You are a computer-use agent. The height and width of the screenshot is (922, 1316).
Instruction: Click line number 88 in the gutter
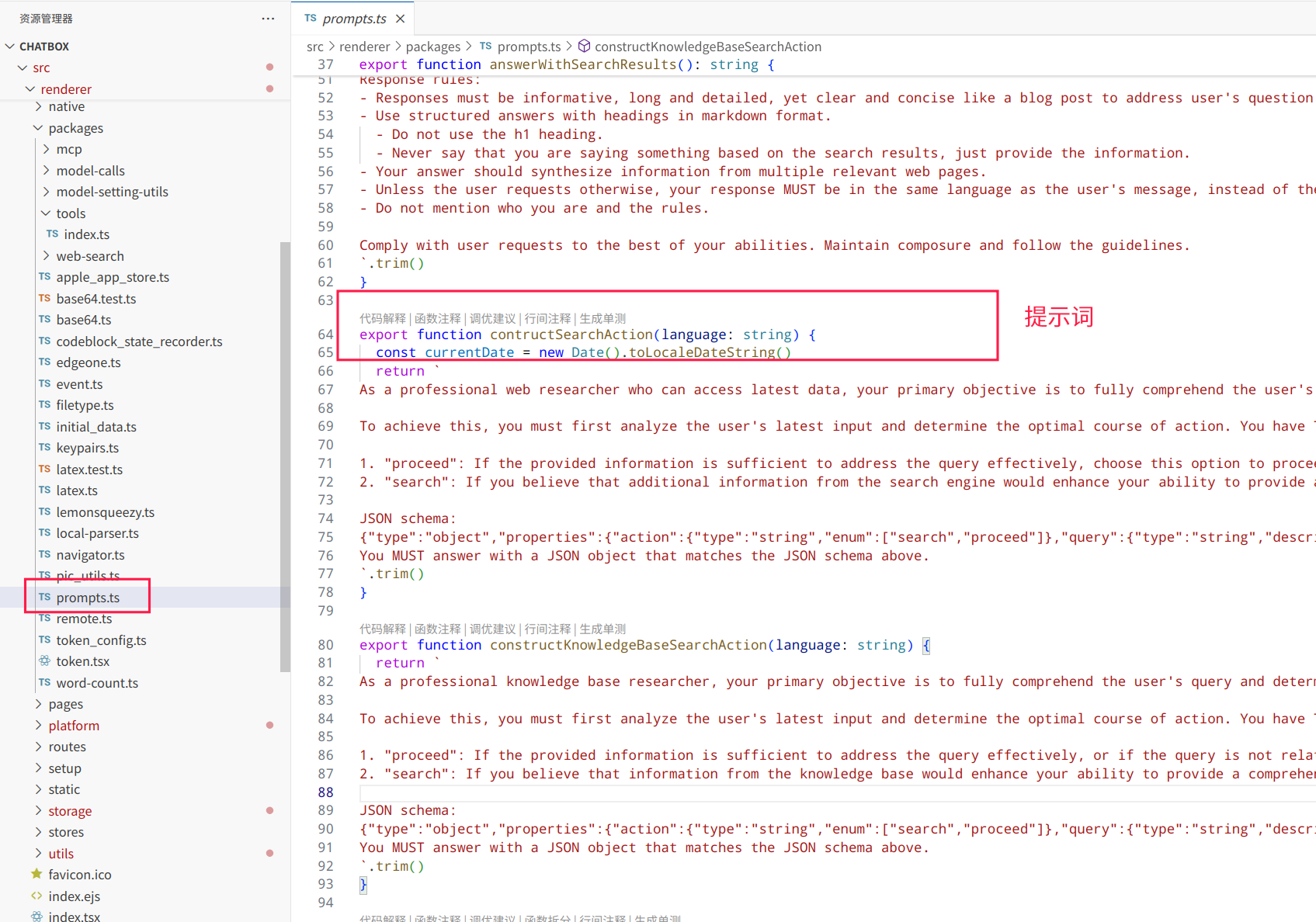click(325, 792)
